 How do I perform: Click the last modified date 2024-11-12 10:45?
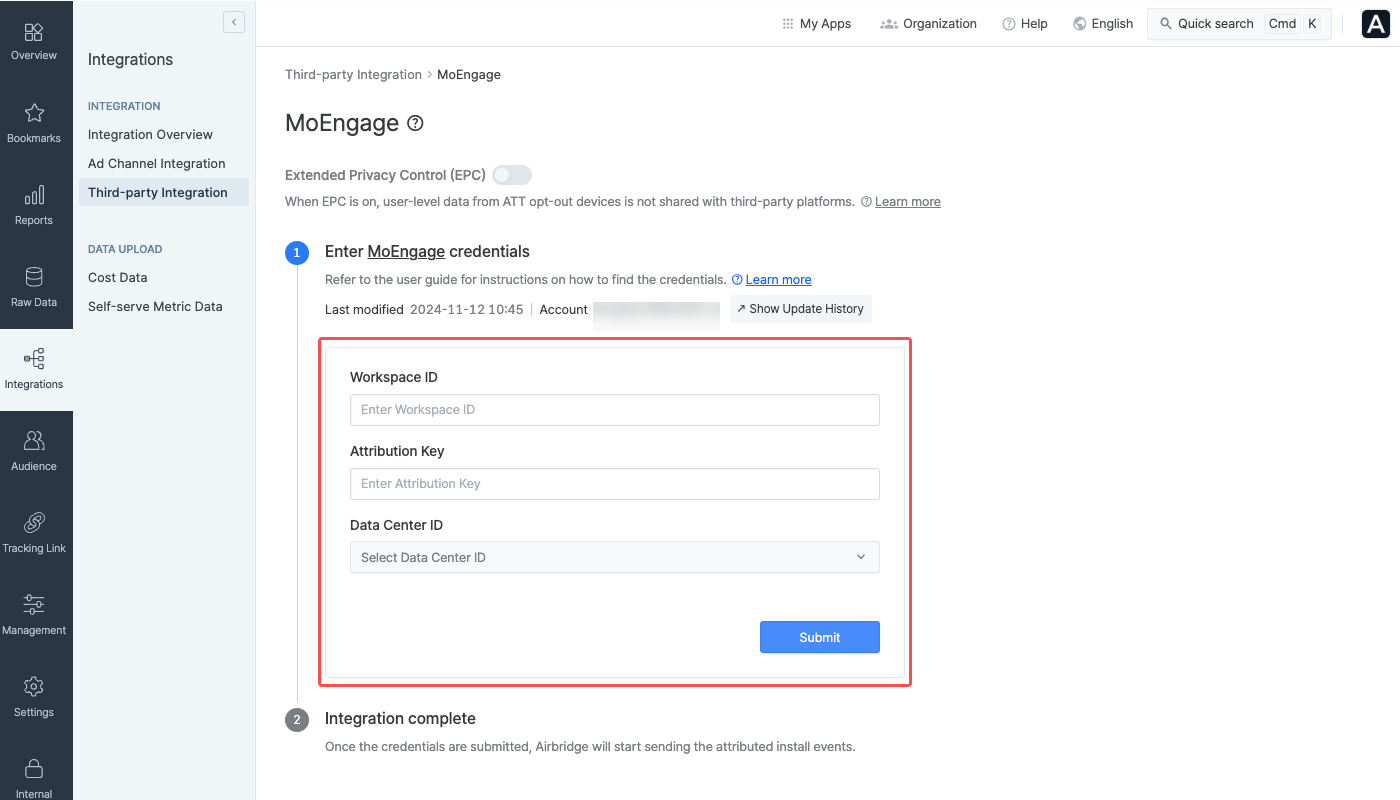pos(467,310)
